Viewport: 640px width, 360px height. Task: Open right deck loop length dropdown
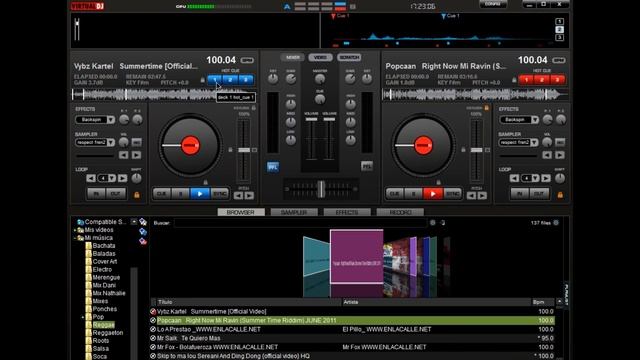point(535,178)
